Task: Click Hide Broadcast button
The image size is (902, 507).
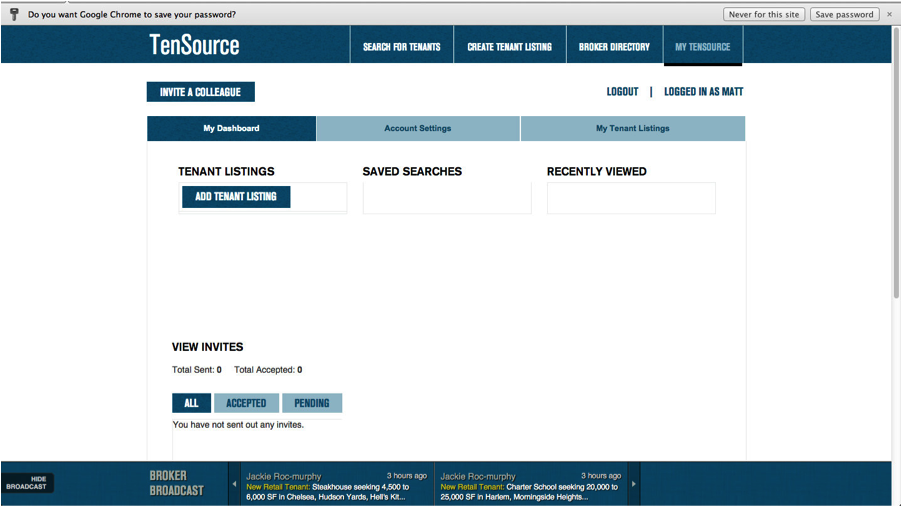Action: click(x=27, y=483)
